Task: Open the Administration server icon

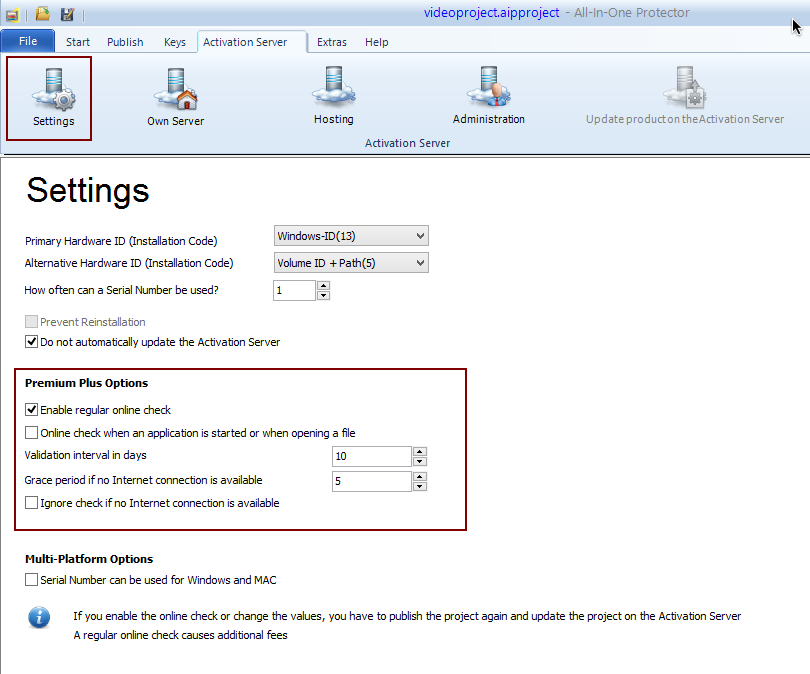Action: tap(489, 97)
